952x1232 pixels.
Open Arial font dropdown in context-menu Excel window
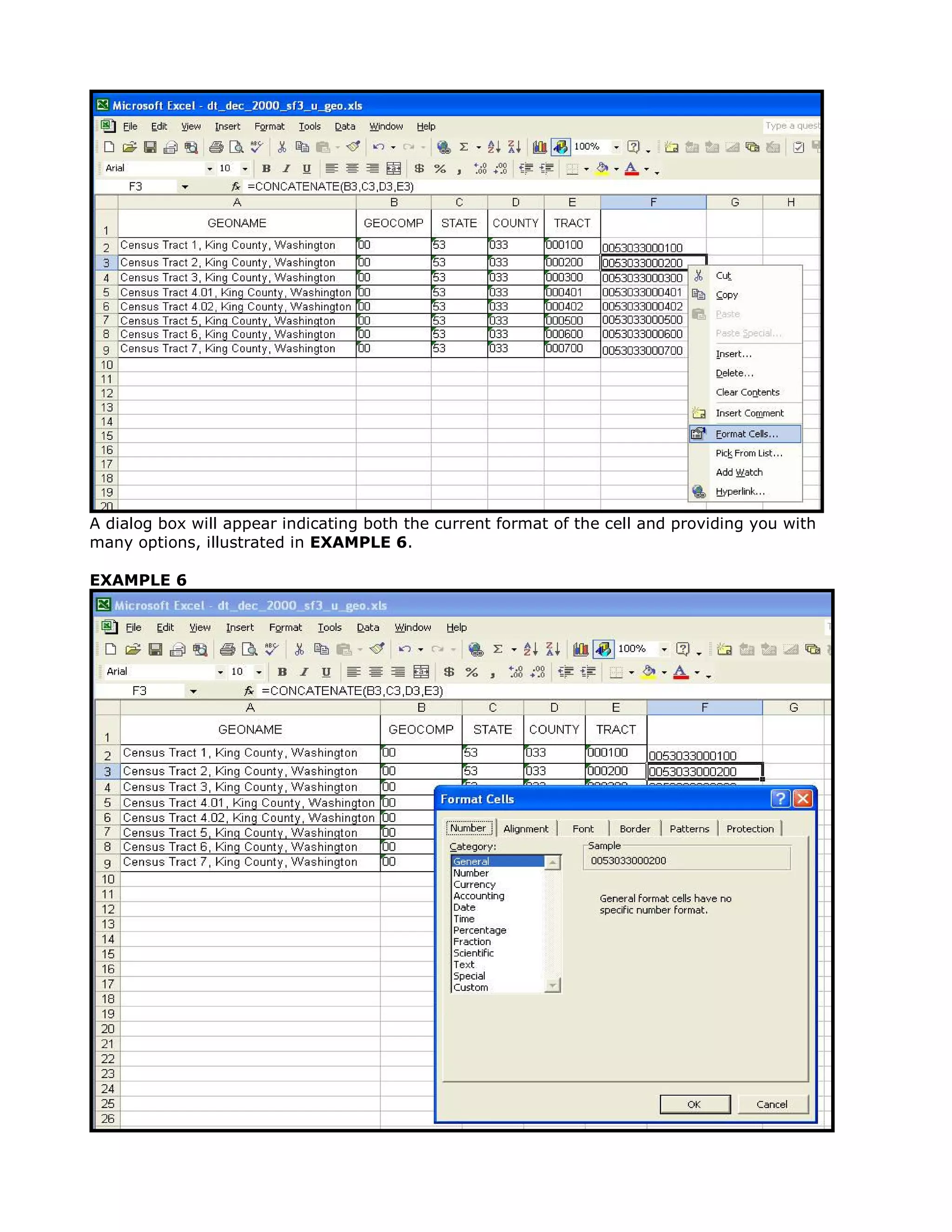[x=209, y=168]
